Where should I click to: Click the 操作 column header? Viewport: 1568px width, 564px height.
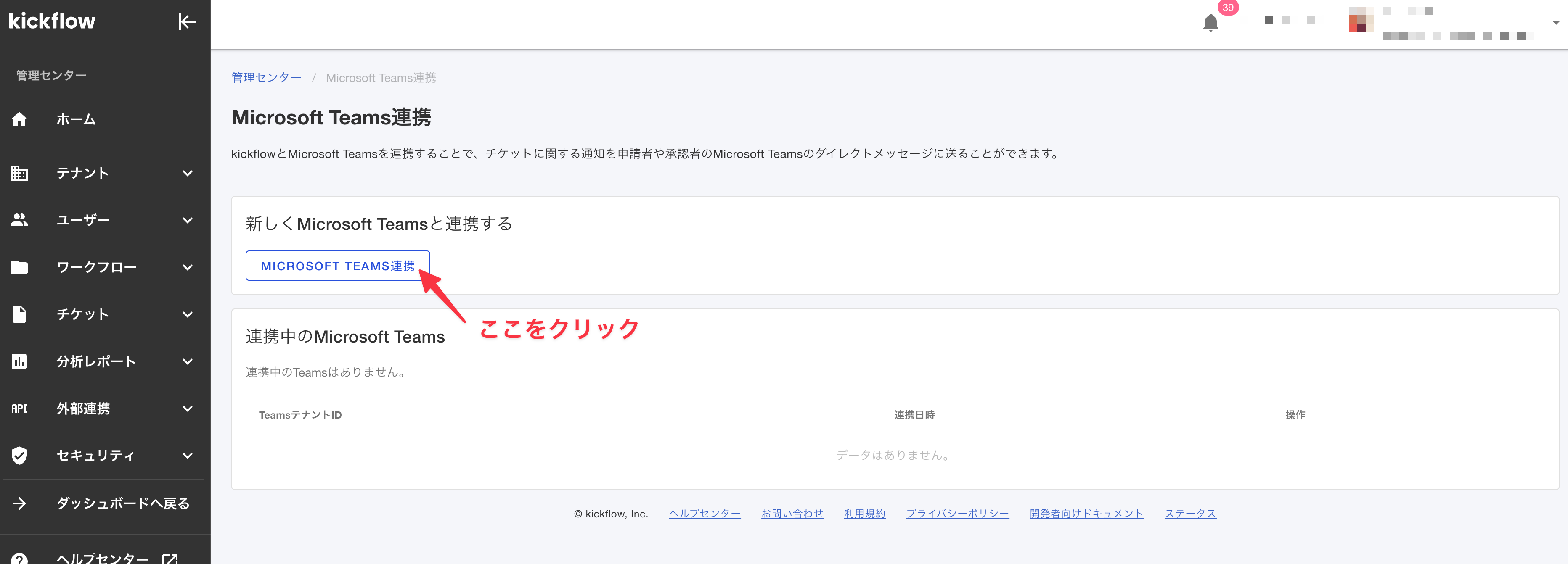point(1295,415)
